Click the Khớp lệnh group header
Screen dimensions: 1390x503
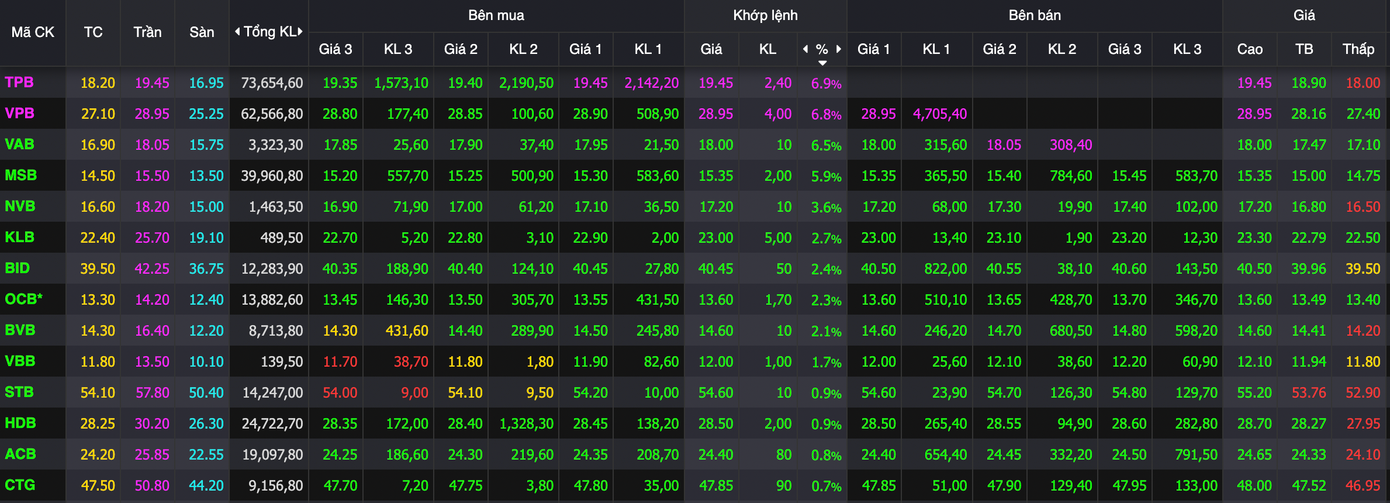pos(765,15)
